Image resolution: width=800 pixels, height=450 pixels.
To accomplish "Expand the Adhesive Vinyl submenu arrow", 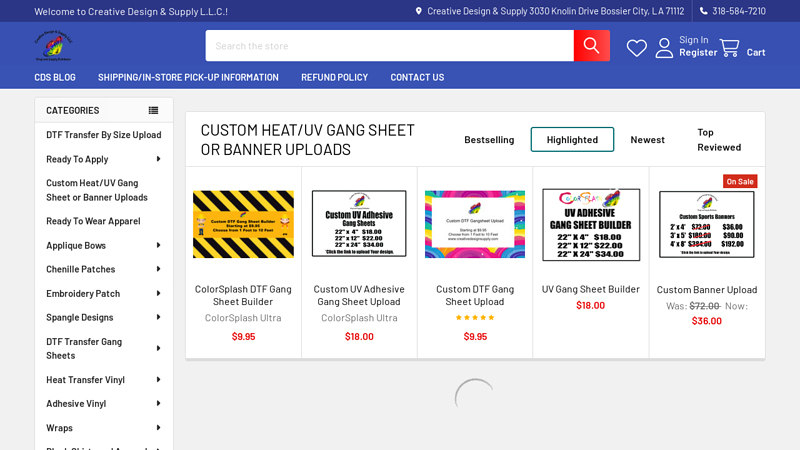I will [158, 404].
